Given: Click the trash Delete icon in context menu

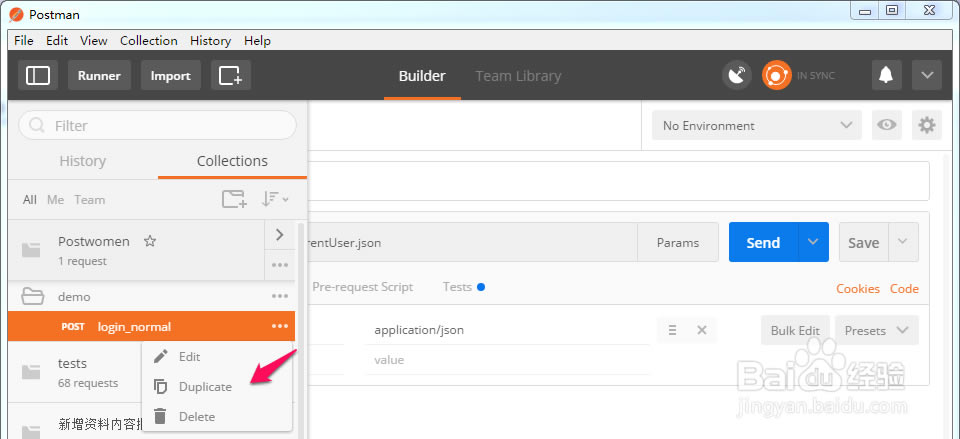Looking at the screenshot, I should pos(160,416).
